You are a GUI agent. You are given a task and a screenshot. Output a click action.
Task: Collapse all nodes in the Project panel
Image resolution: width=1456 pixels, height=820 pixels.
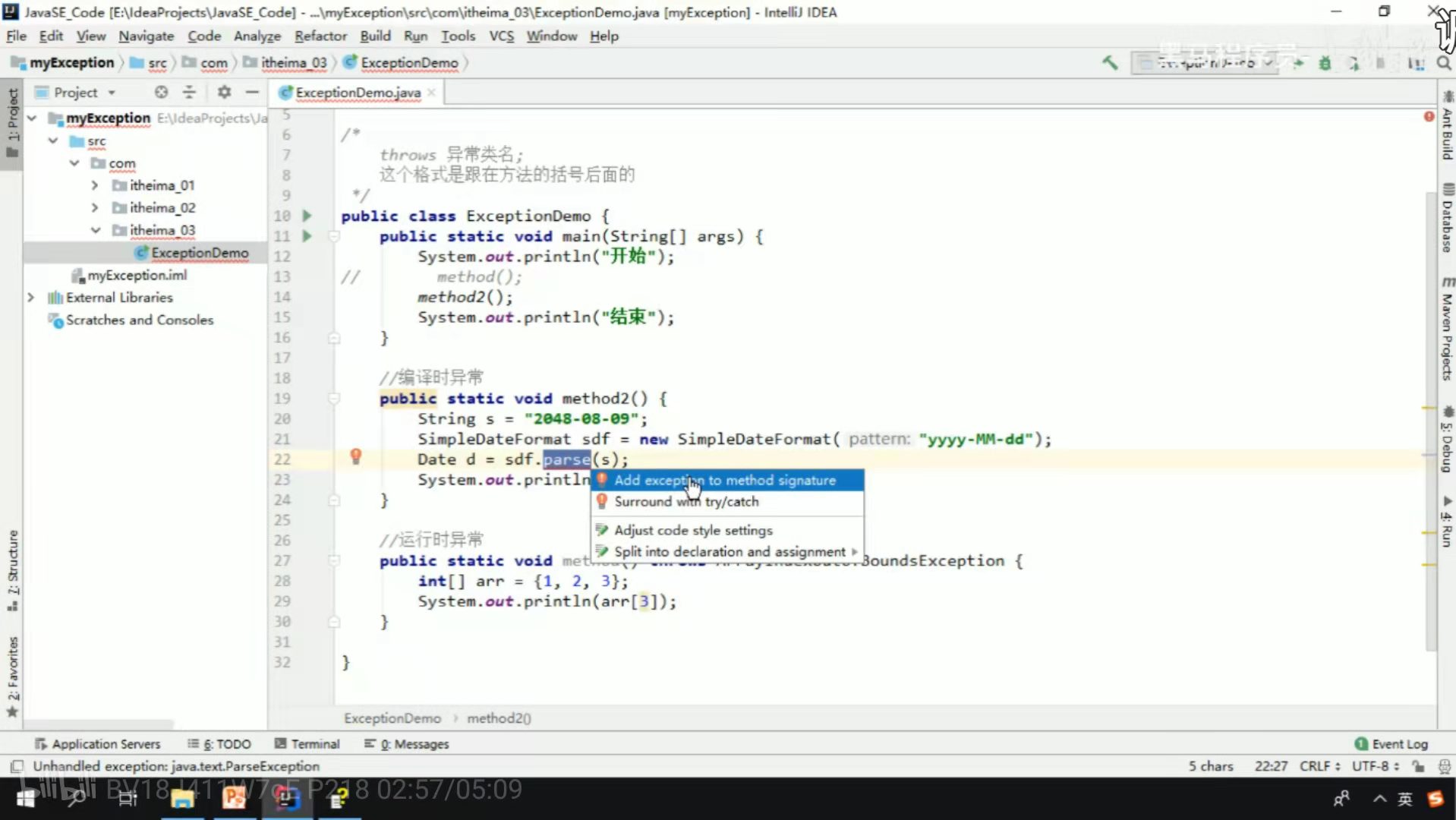189,92
